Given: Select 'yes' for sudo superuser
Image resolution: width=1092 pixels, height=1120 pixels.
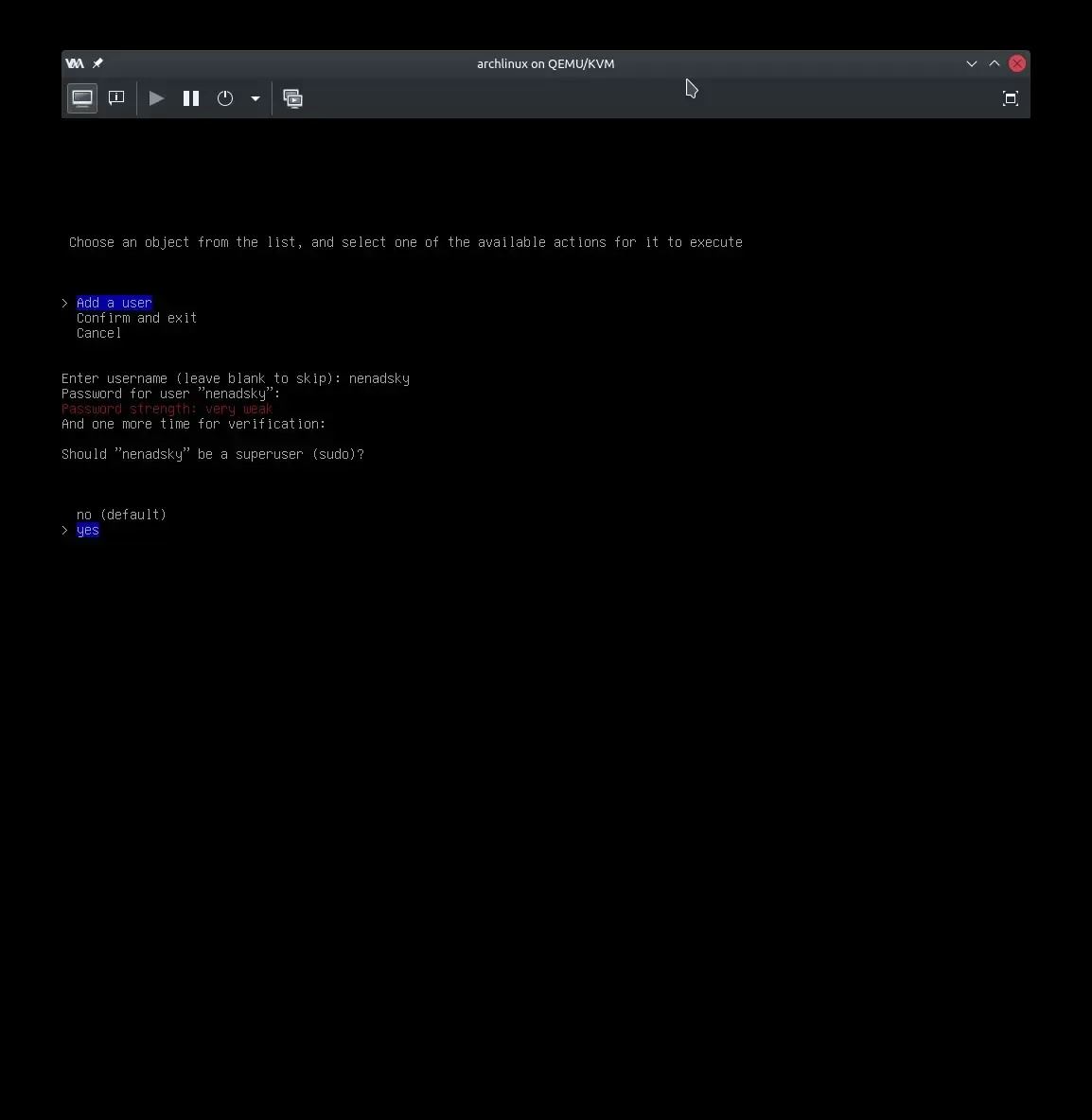Looking at the screenshot, I should [88, 530].
